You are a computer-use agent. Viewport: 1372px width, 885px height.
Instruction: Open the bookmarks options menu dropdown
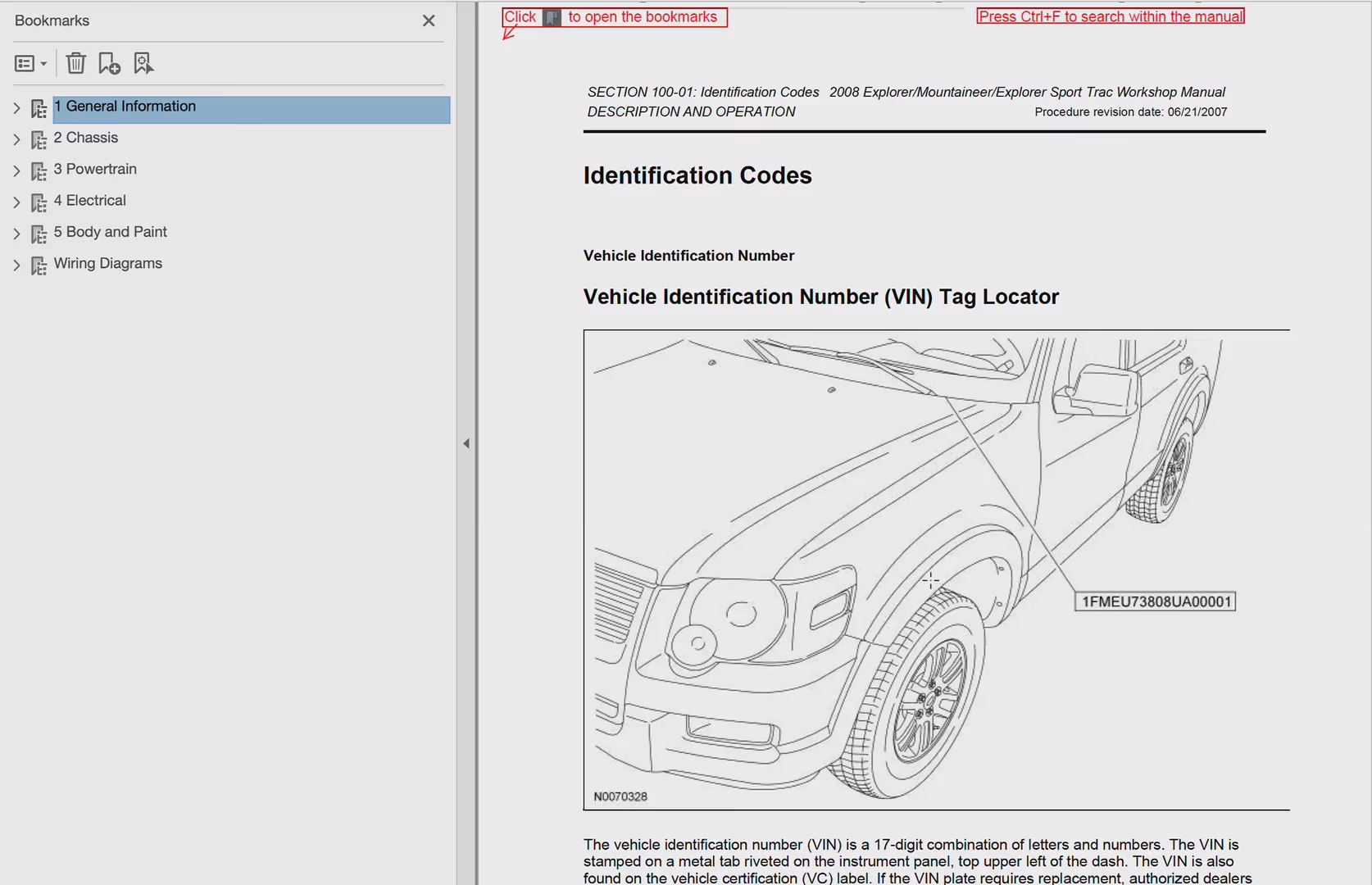pos(30,63)
